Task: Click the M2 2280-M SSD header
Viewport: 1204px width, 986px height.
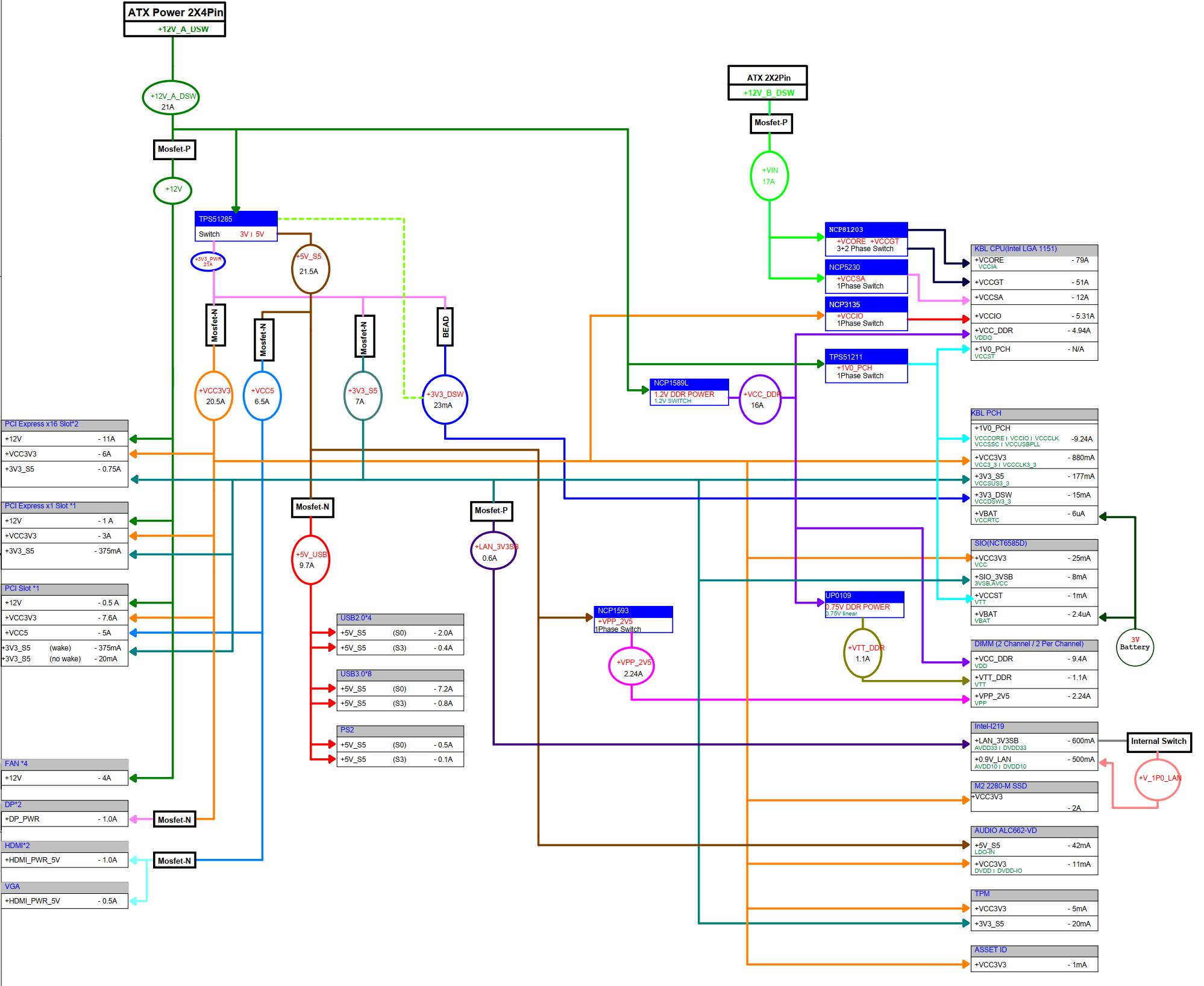Action: tap(1034, 787)
